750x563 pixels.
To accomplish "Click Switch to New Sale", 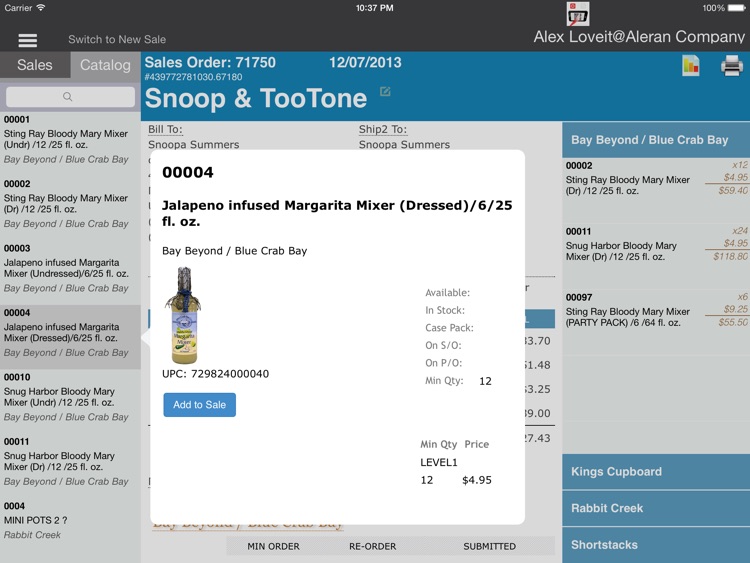I will 117,40.
